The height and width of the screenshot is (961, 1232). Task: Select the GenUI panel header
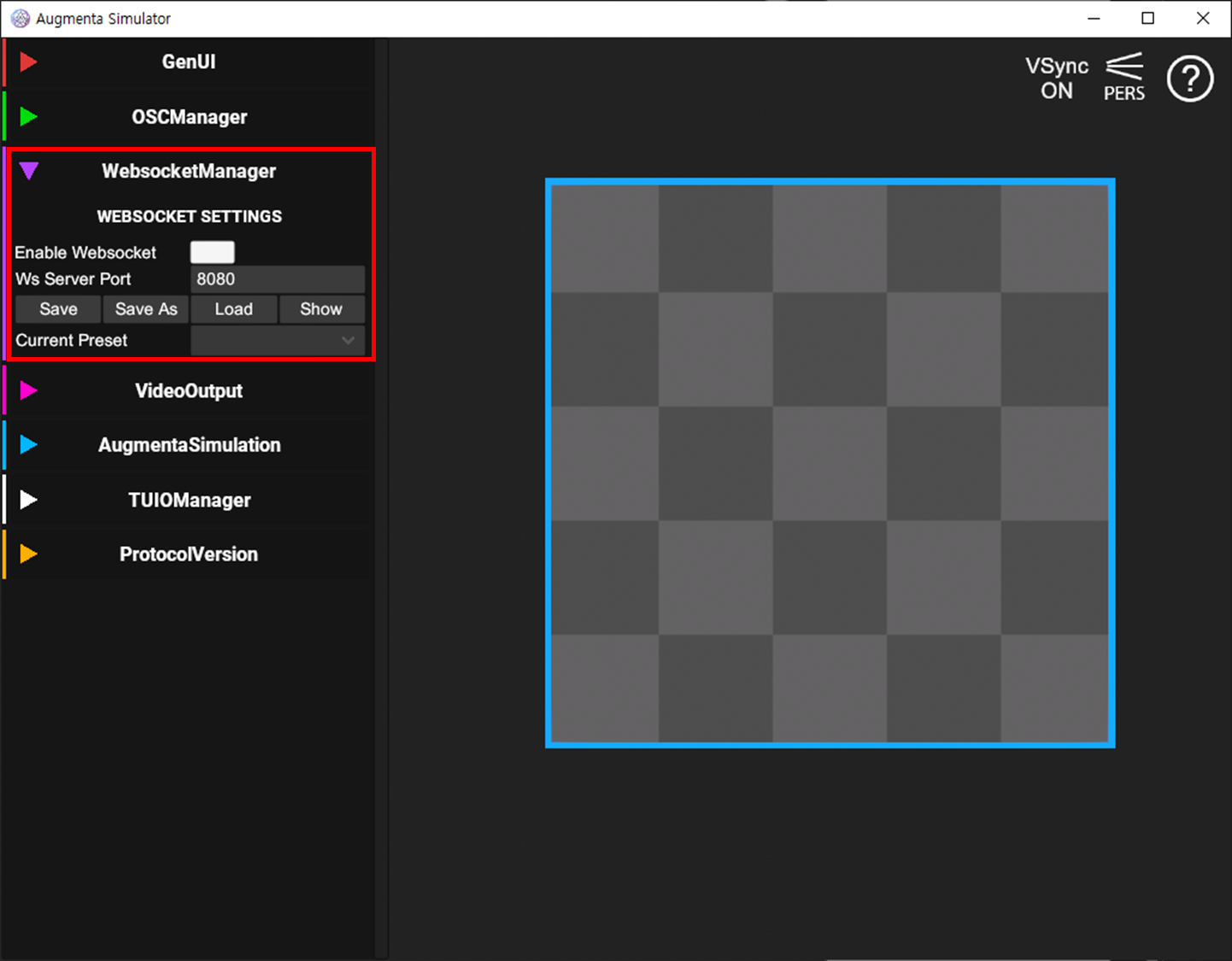coord(189,62)
